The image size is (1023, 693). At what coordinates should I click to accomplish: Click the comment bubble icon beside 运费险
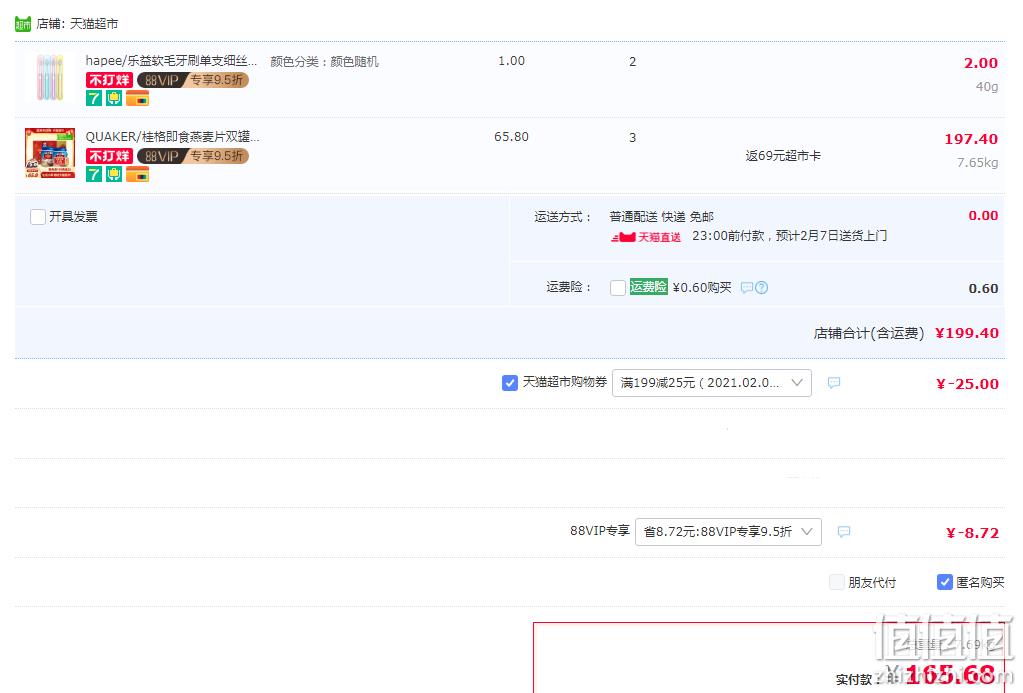747,288
